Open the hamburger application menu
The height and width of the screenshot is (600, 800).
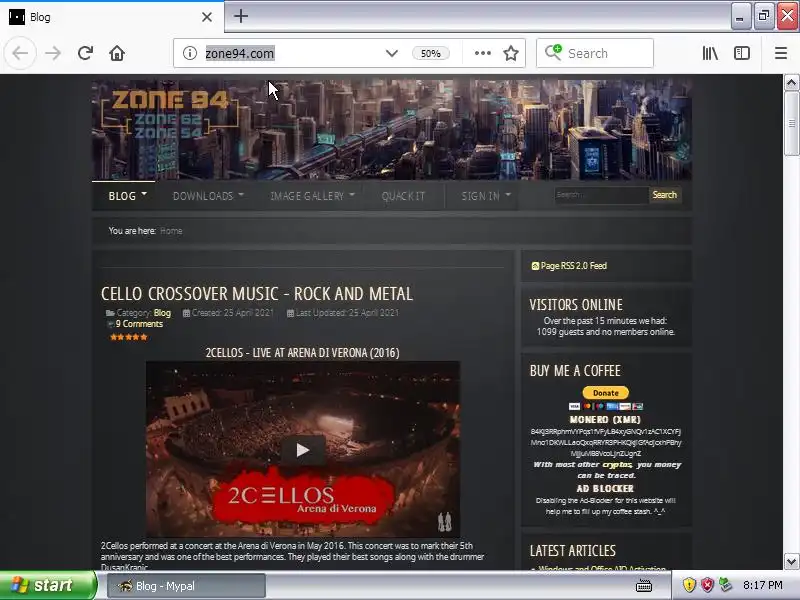tap(781, 53)
